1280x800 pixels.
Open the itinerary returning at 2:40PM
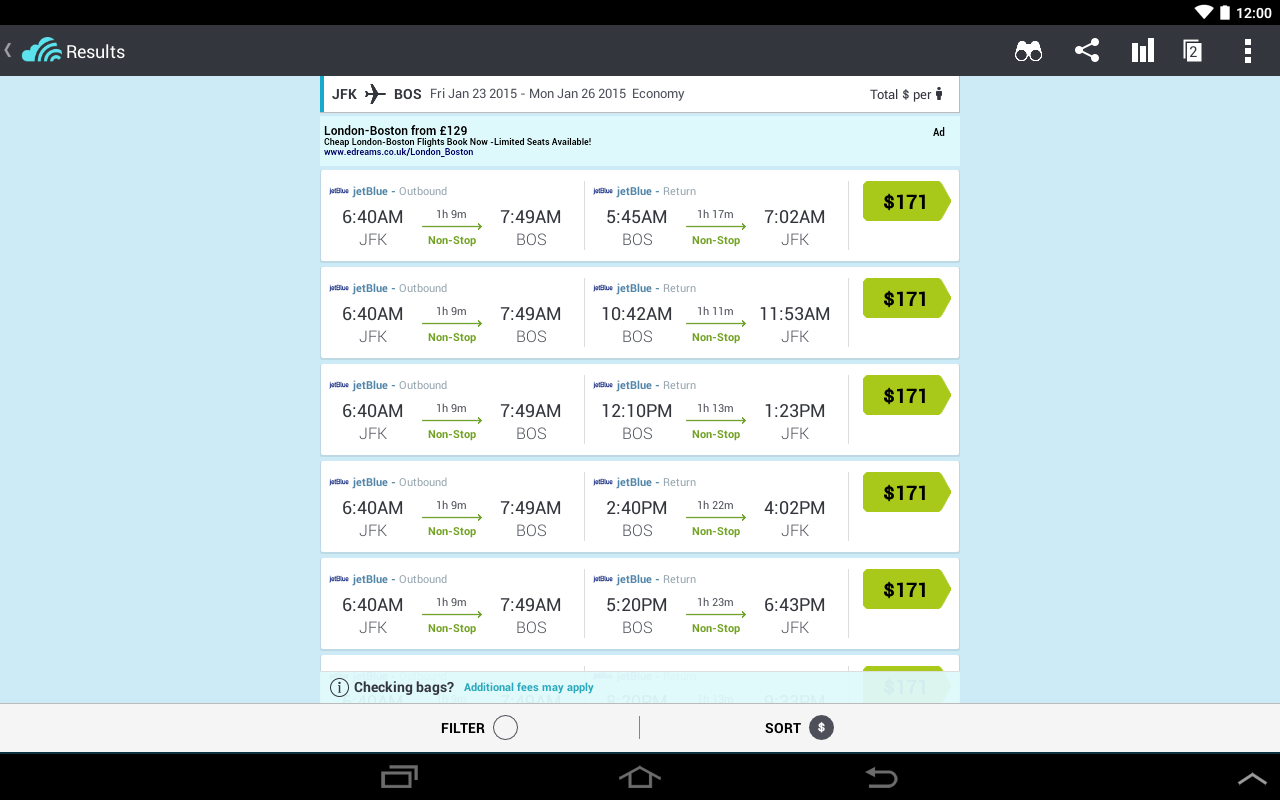pos(640,507)
